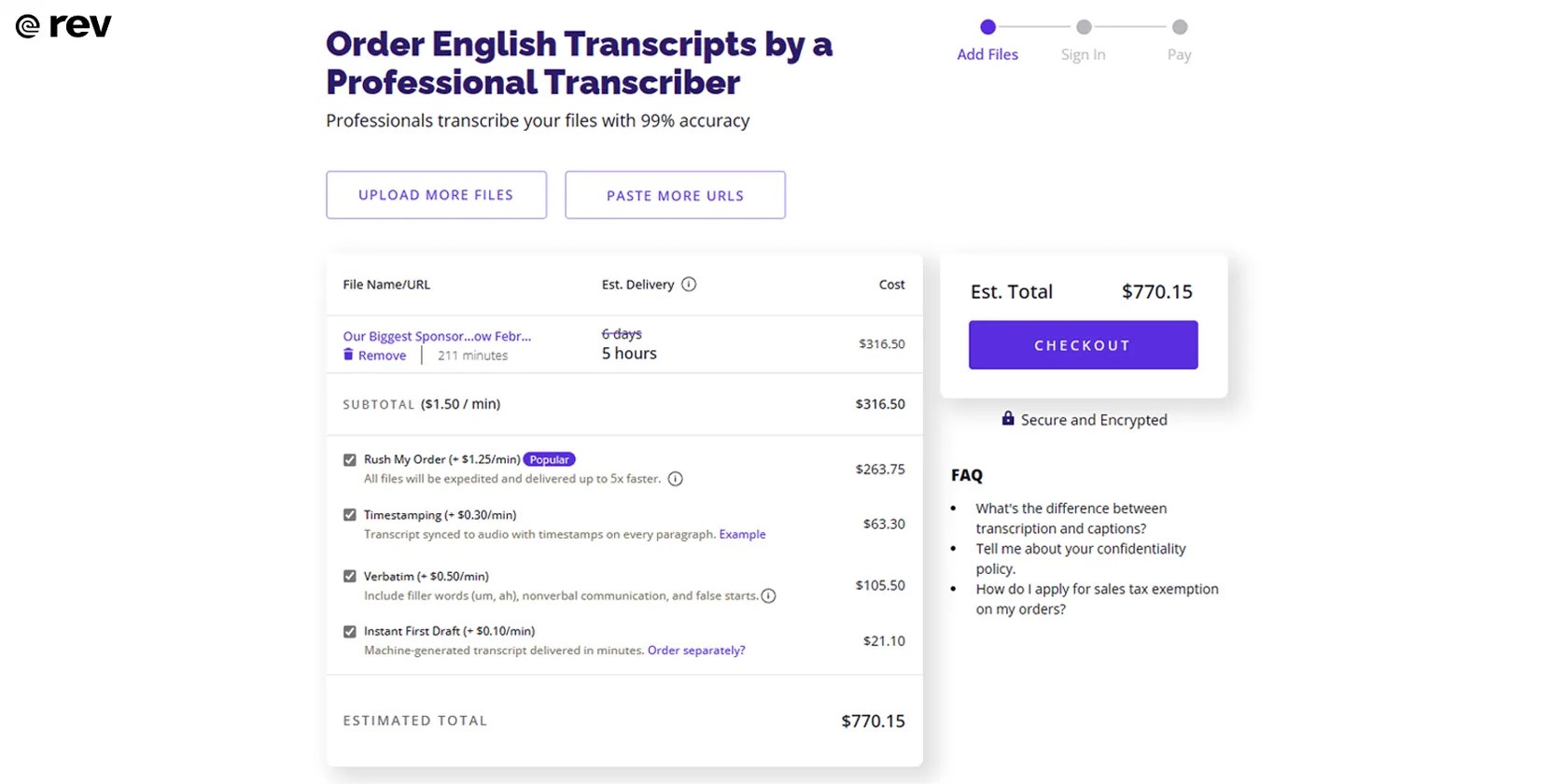Image resolution: width=1568 pixels, height=784 pixels.
Task: Select the Pay step
Action: pyautogui.click(x=1179, y=42)
